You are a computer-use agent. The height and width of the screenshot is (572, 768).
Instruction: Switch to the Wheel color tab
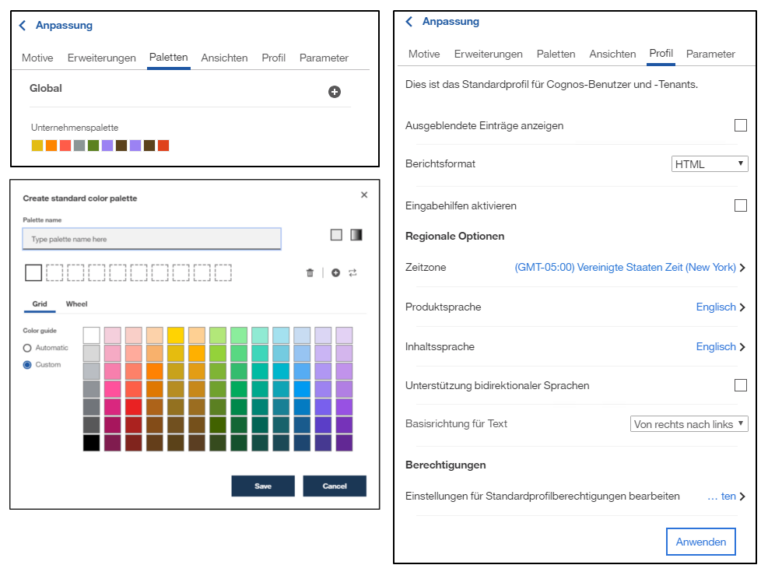[x=76, y=304]
